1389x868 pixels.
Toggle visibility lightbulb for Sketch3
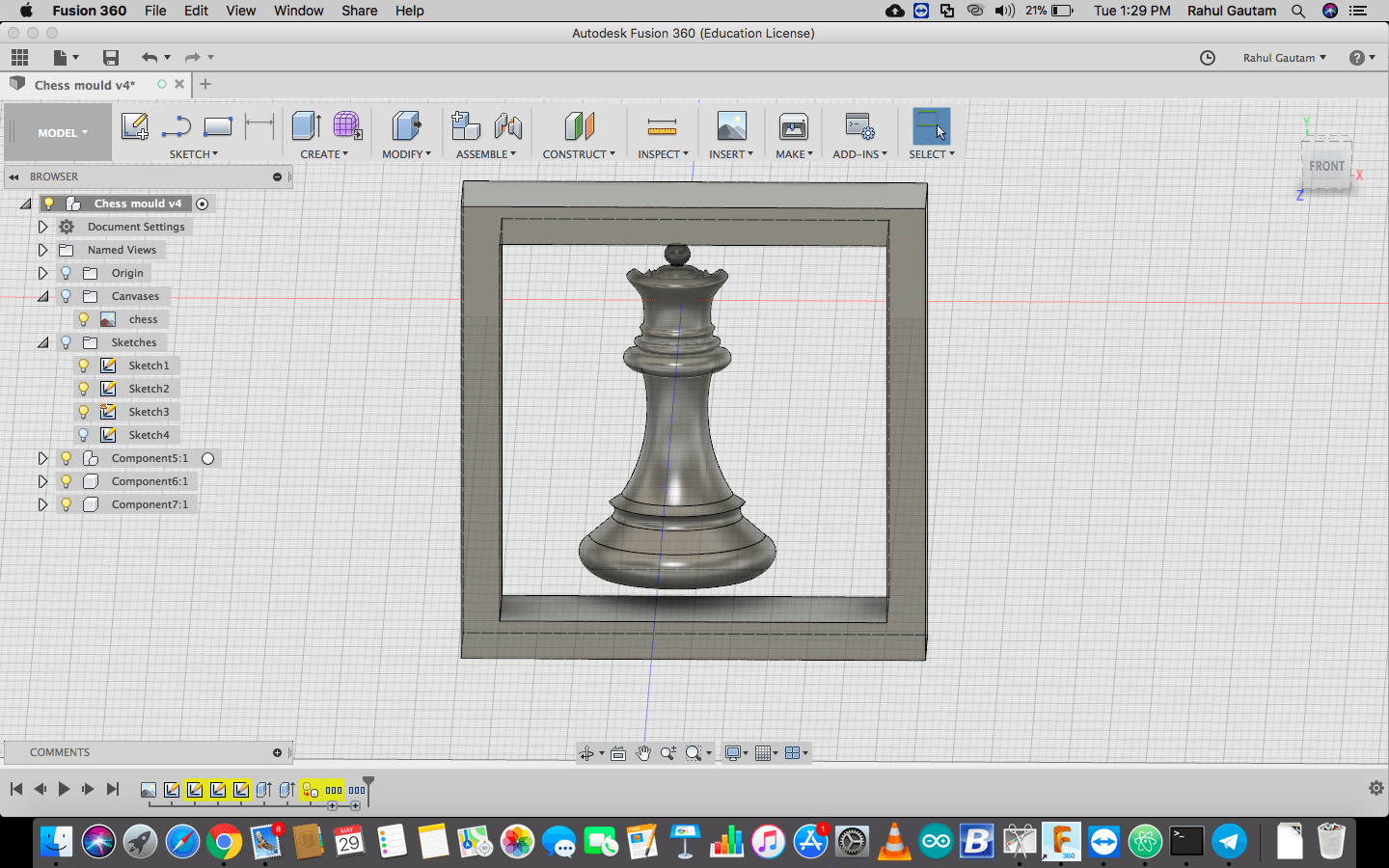point(84,412)
